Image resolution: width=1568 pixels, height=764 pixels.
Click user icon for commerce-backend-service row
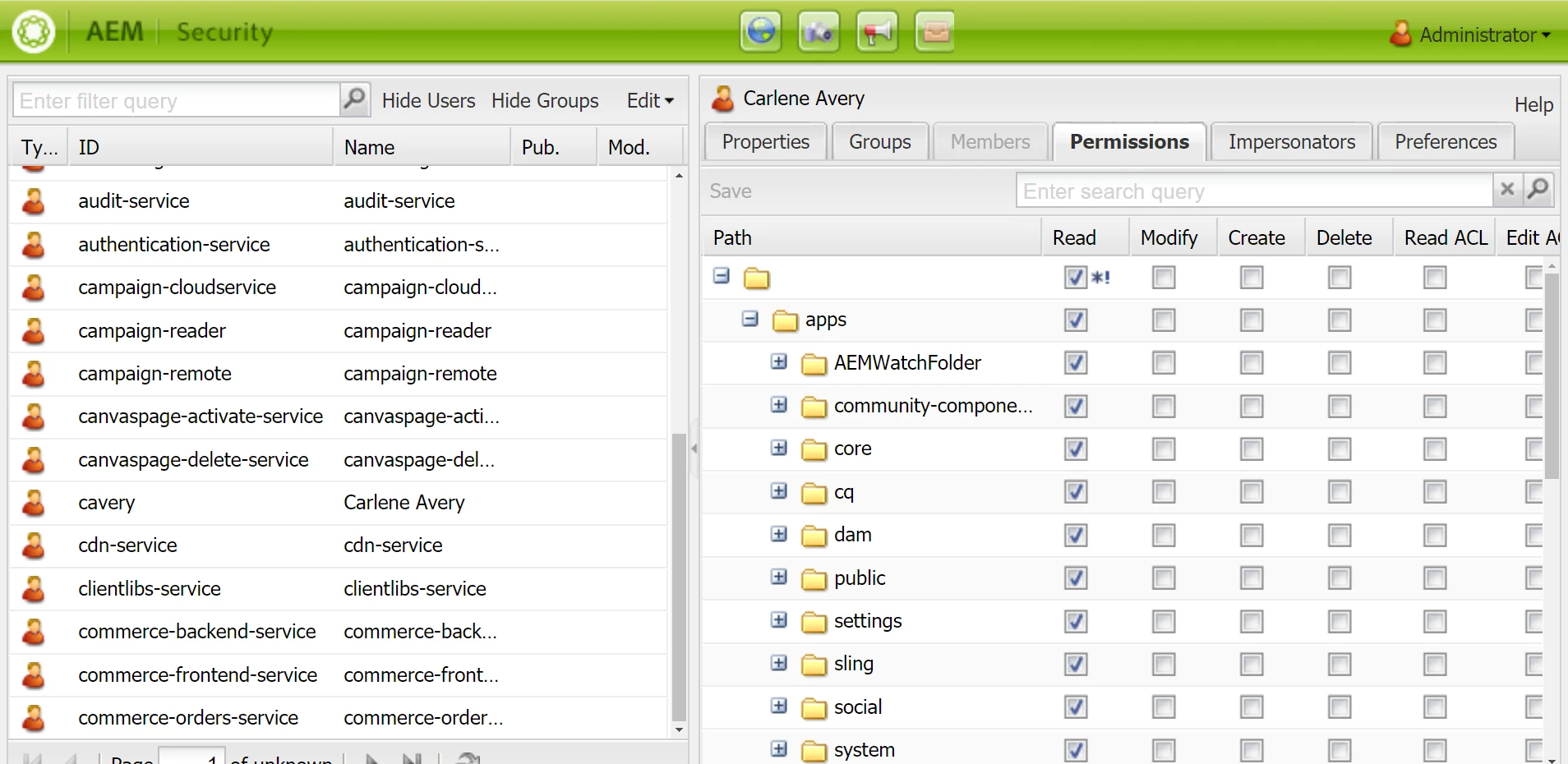(34, 632)
